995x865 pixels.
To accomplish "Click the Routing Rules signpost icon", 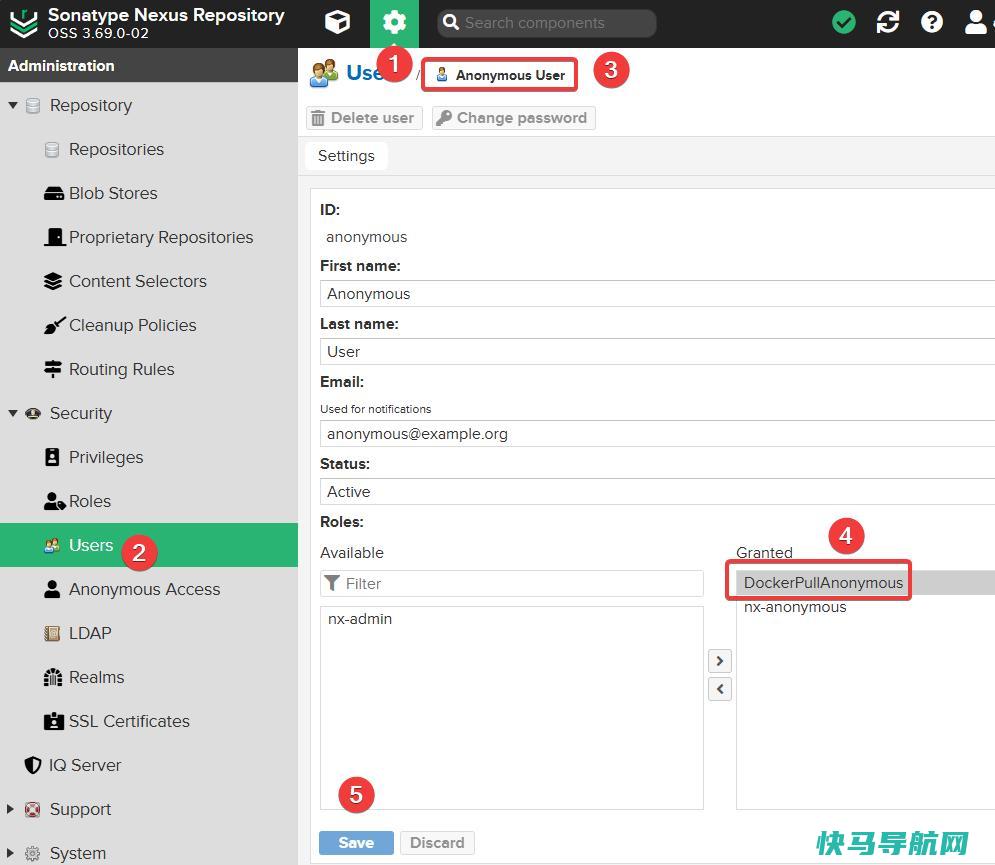I will 53,369.
